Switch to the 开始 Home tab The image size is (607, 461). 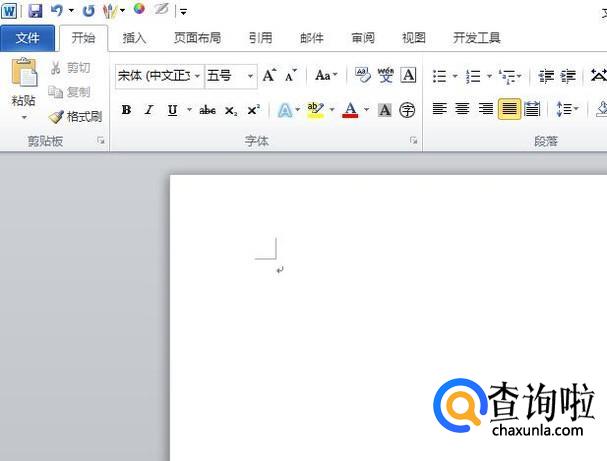[83, 38]
